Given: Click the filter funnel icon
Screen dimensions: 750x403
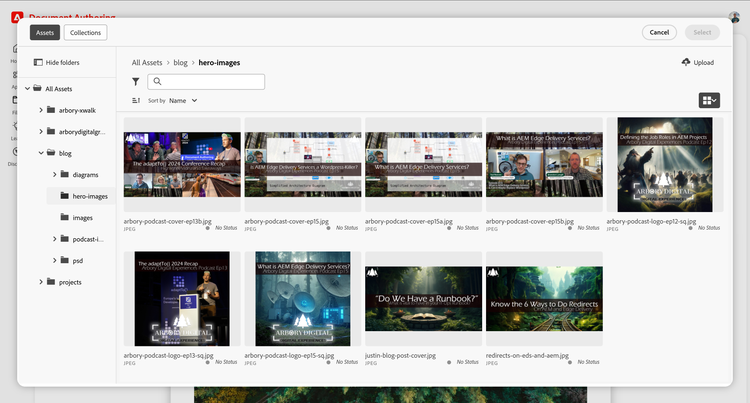Looking at the screenshot, I should pyautogui.click(x=136, y=82).
